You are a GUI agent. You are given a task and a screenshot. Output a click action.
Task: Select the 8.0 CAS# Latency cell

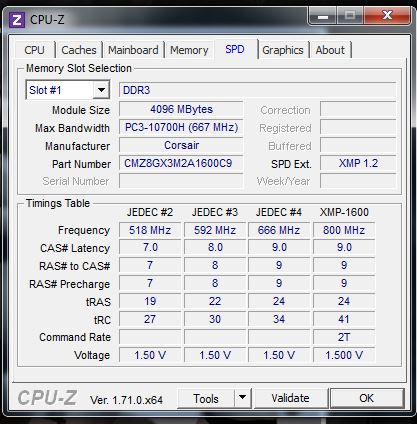[215, 248]
